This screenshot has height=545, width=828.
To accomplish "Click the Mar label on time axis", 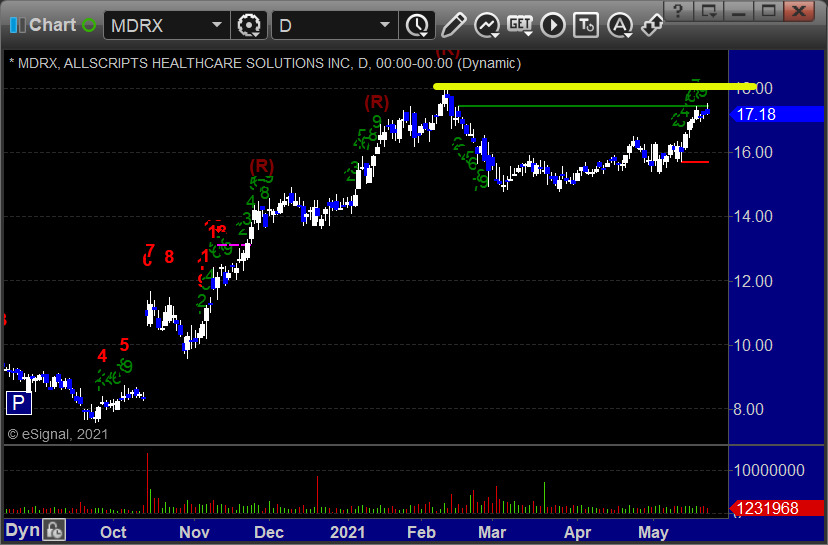I will tap(492, 532).
